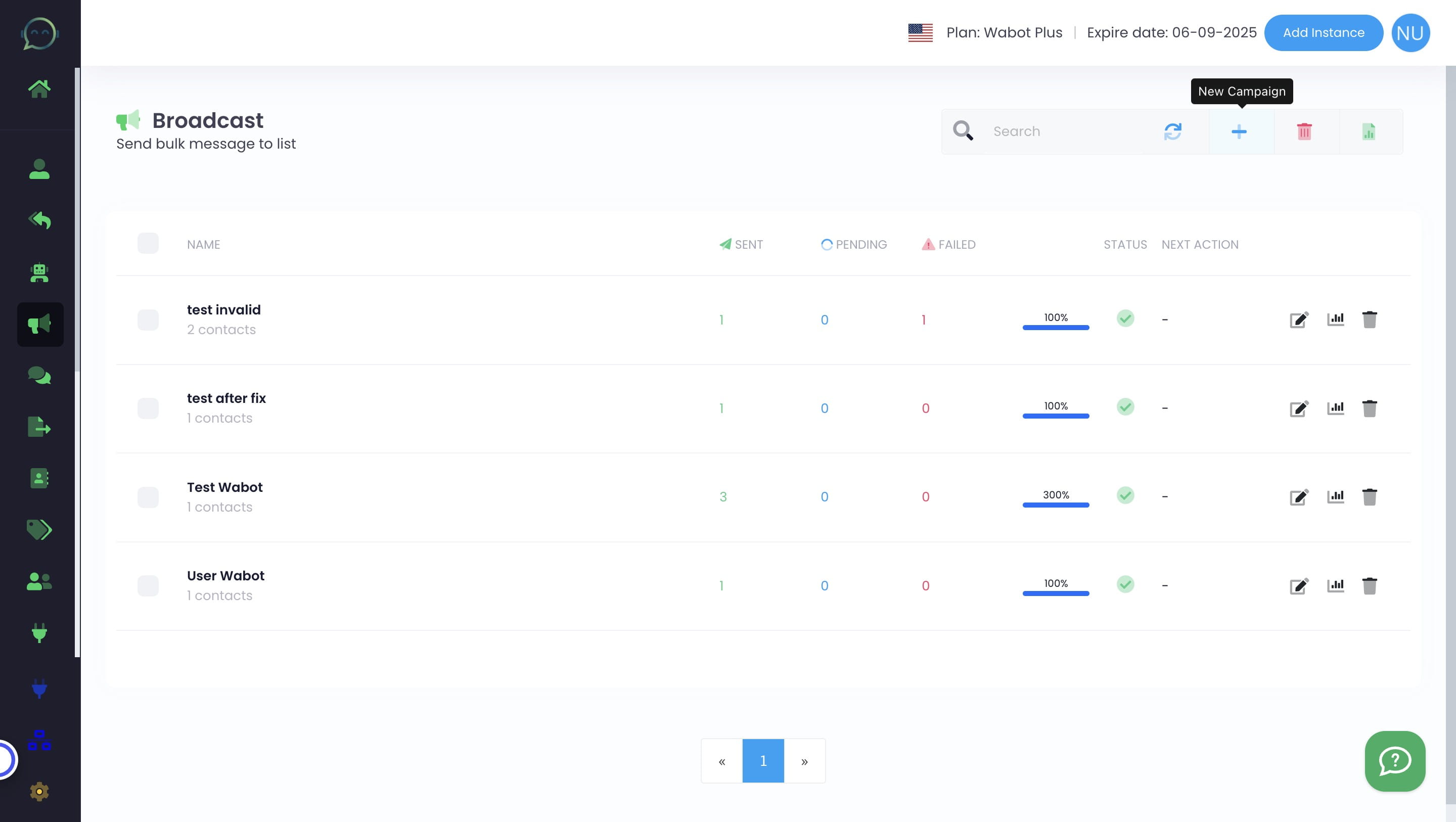Screen dimensions: 1456x822
Task: Open the chat bubbles sidebar icon
Action: [39, 376]
